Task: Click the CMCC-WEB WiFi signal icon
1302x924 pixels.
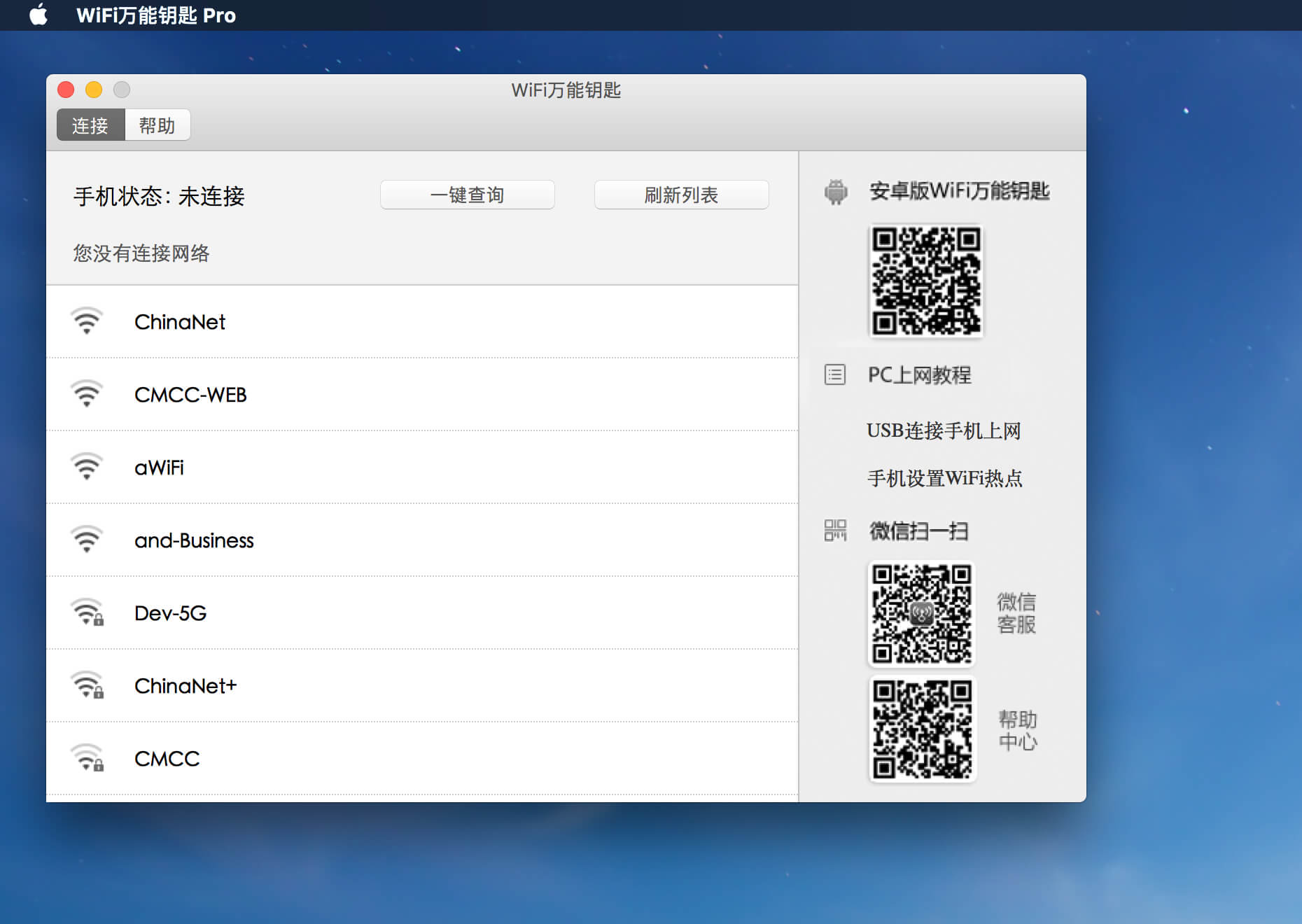Action: (87, 394)
